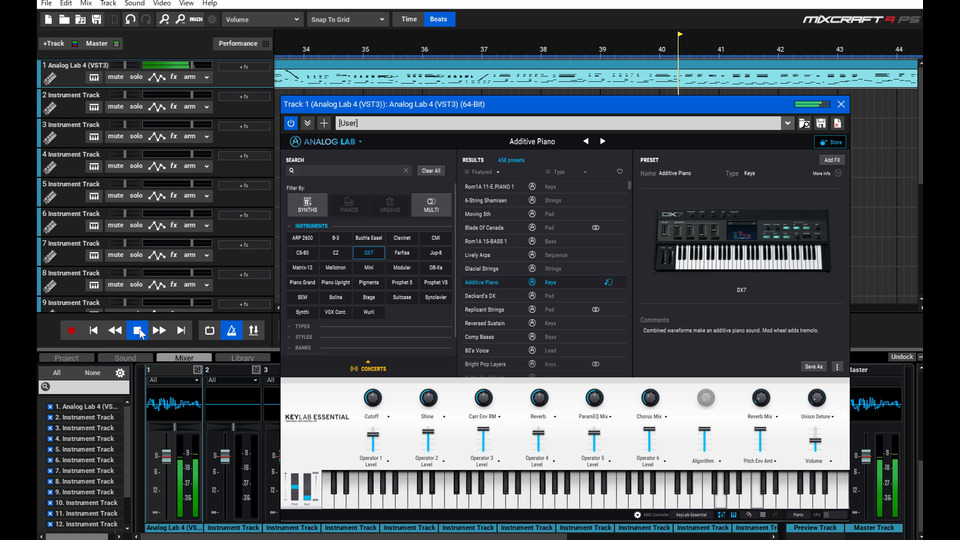This screenshot has width=960, height=540.
Task: Click the Save As button
Action: 814,367
